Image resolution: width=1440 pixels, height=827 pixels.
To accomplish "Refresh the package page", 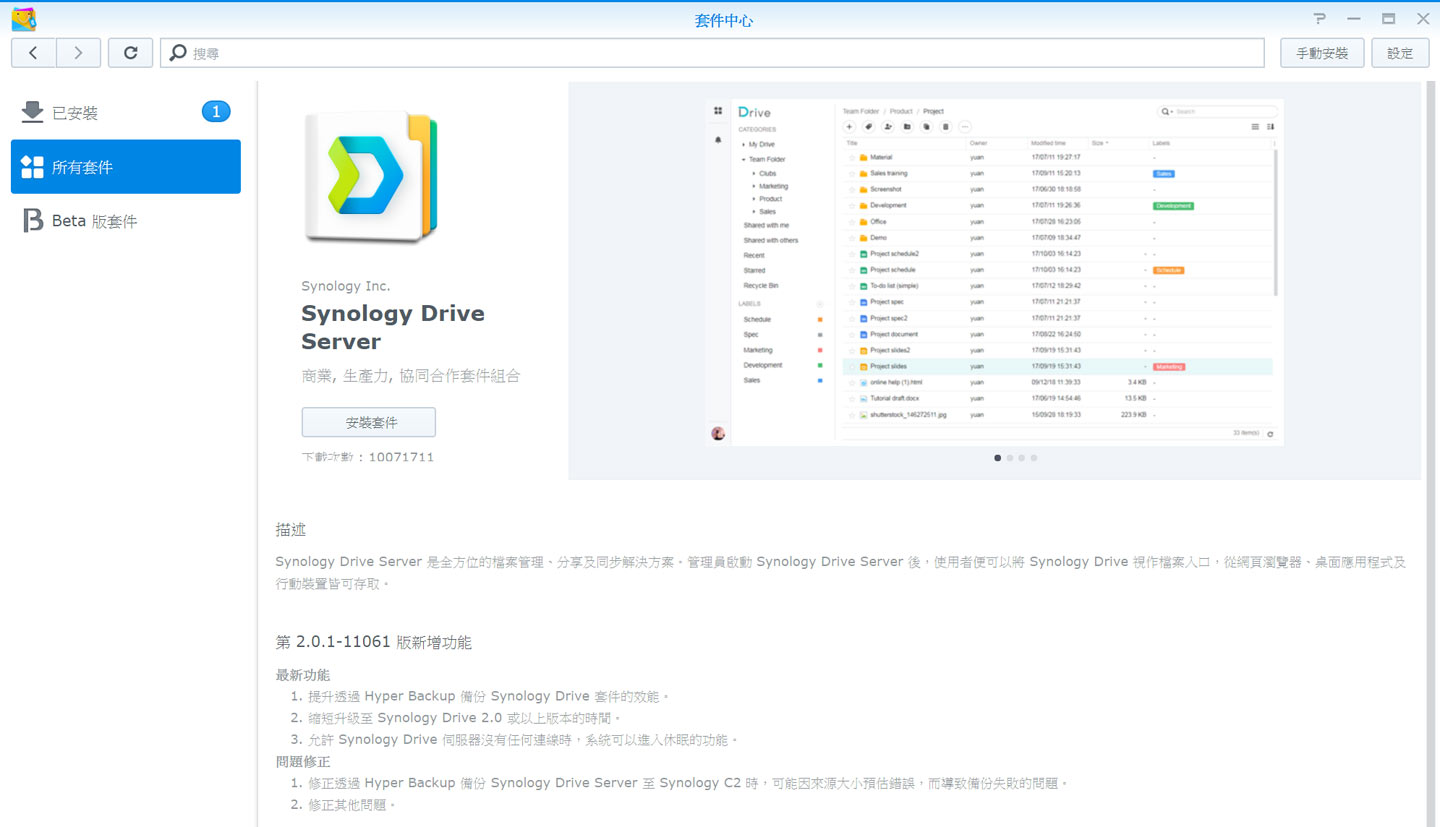I will pyautogui.click(x=130, y=53).
